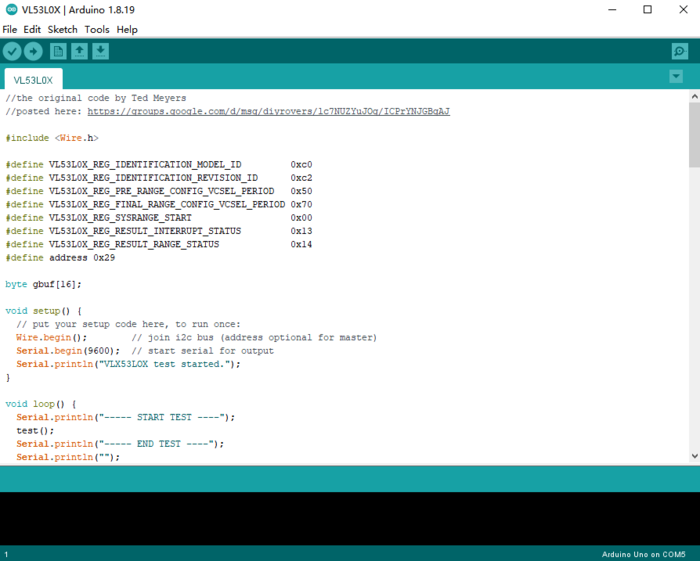This screenshot has height=561, width=700.
Task: Click the vertical scrollbar thumb
Action: coord(694,135)
